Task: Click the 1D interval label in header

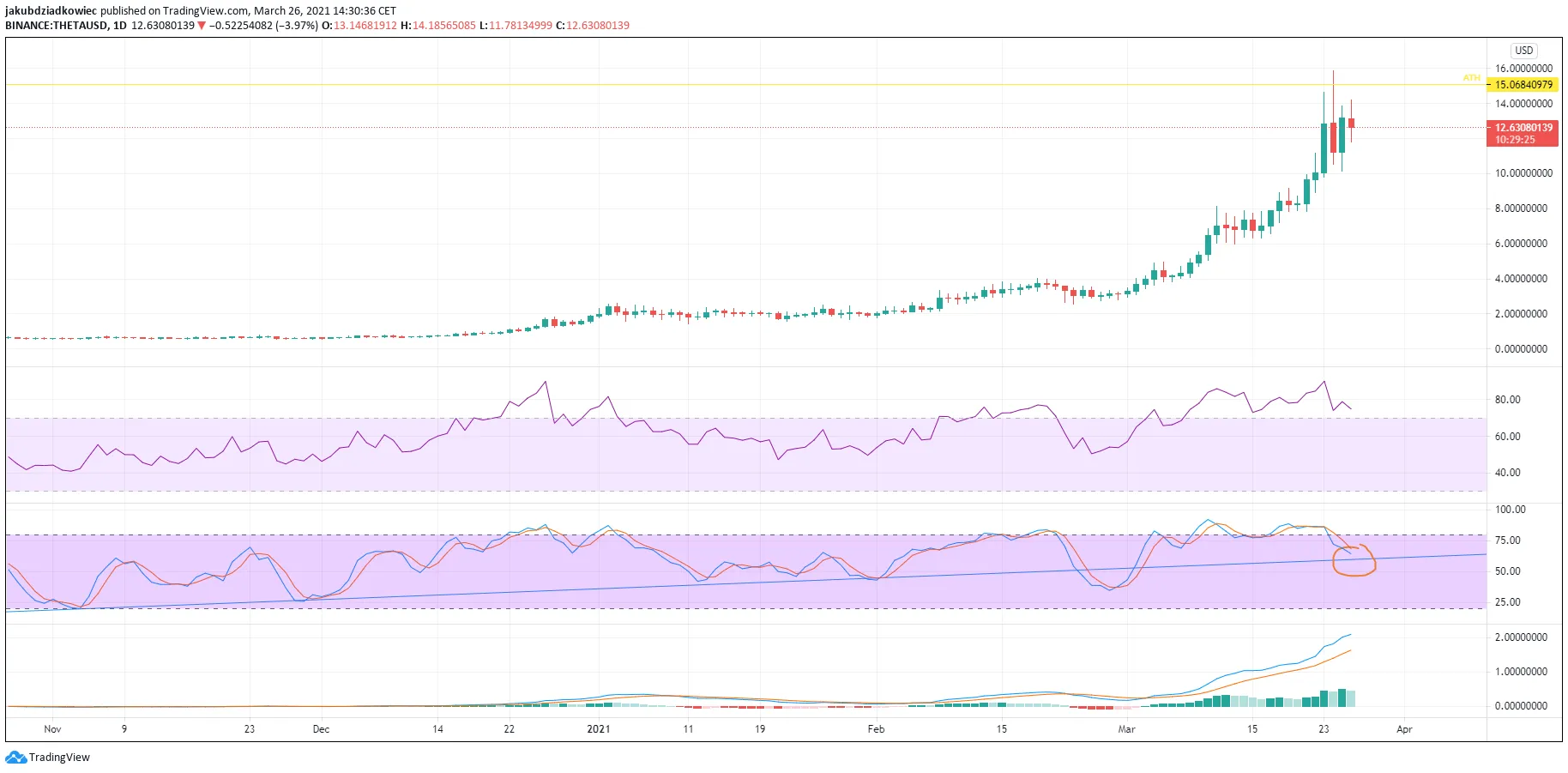Action: (x=120, y=26)
